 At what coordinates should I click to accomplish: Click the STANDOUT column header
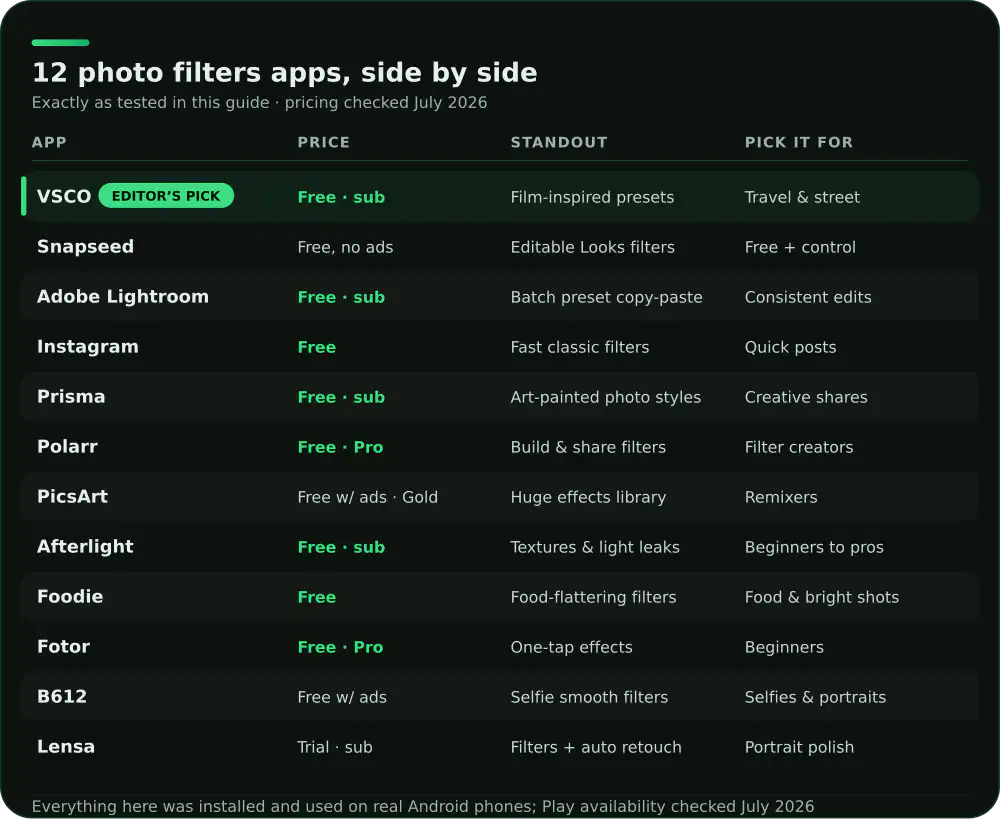pyautogui.click(x=559, y=142)
